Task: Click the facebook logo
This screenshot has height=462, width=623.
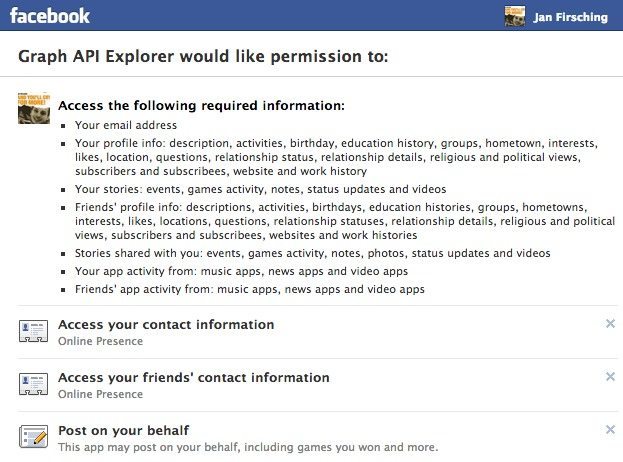Action: tap(50, 16)
